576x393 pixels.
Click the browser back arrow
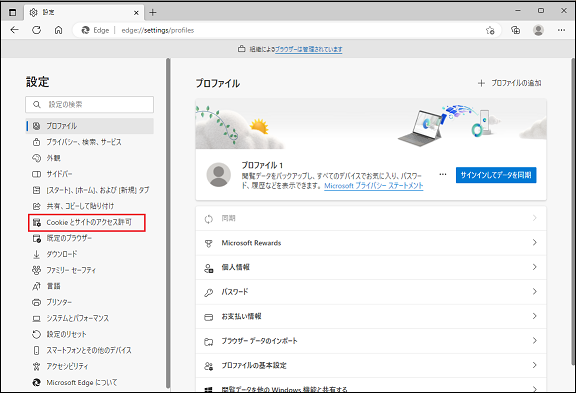[15, 30]
